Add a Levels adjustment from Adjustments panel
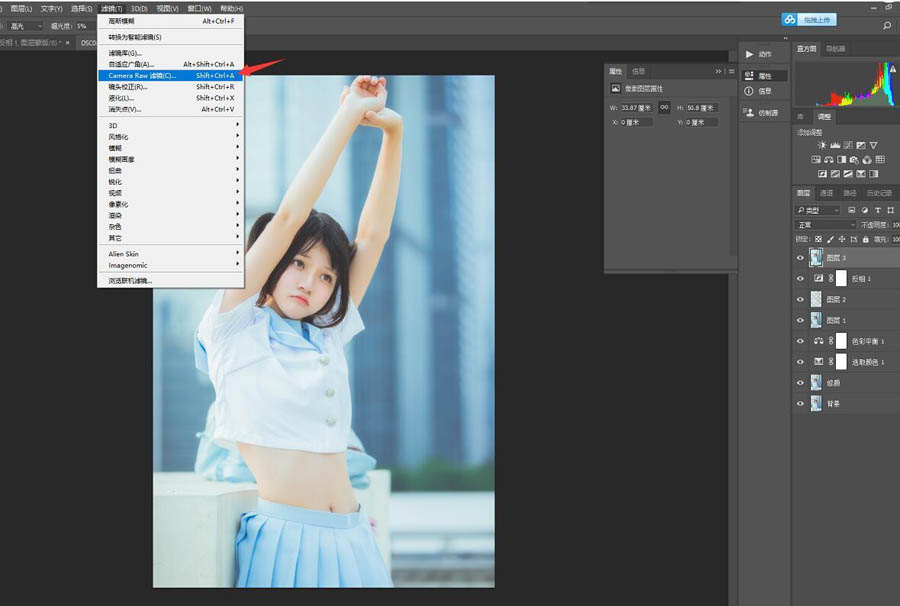The width and height of the screenshot is (900, 606). click(x=835, y=145)
